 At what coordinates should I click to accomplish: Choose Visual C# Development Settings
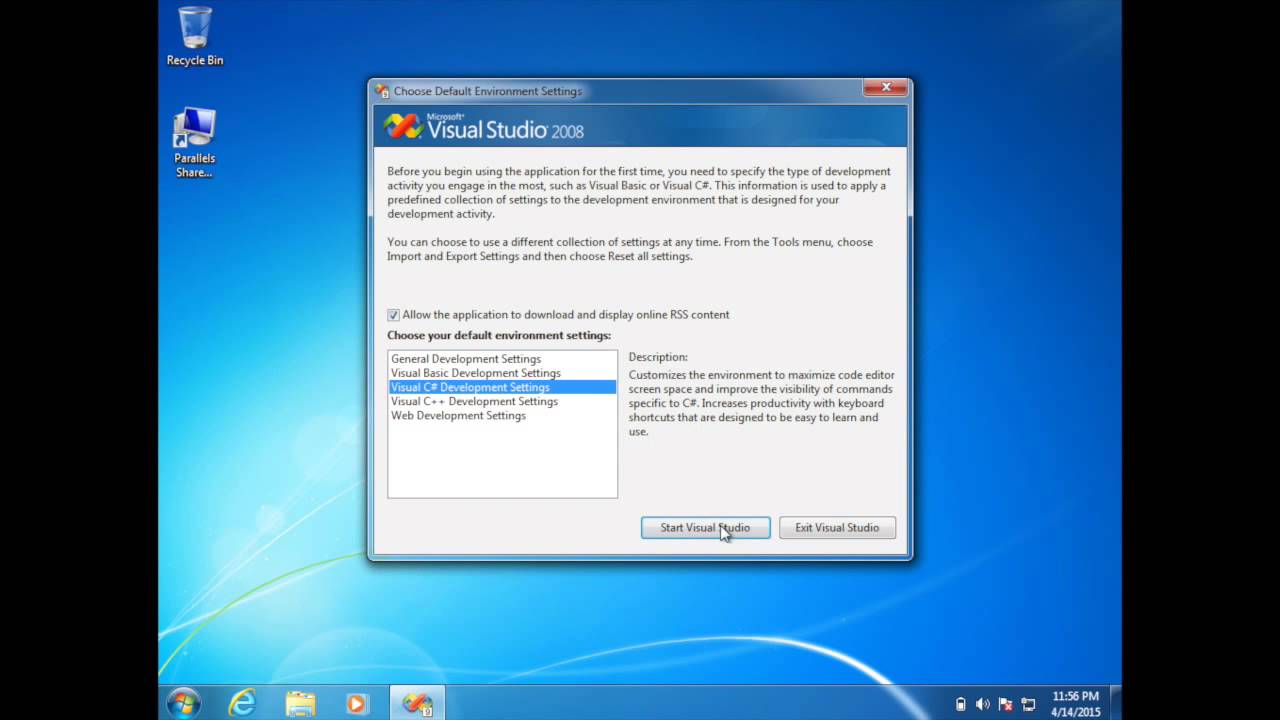point(502,387)
